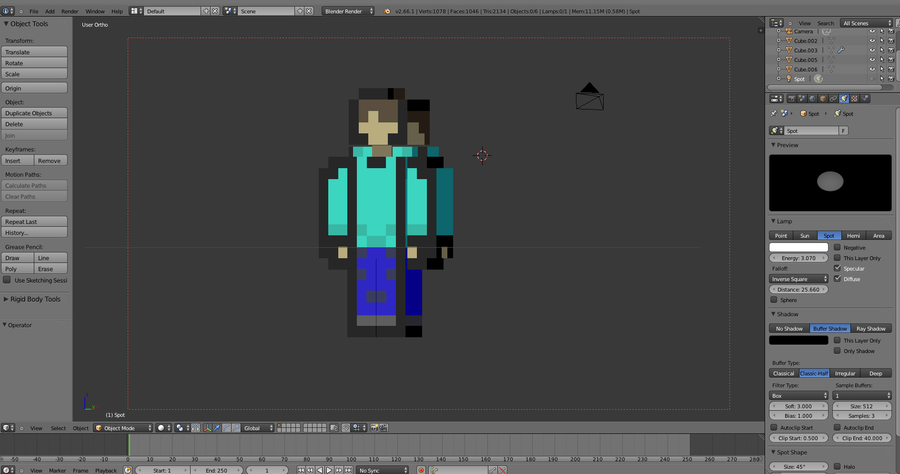Toggle snap during transform magnet icon
Screen dimensions: 900x474
346,428
